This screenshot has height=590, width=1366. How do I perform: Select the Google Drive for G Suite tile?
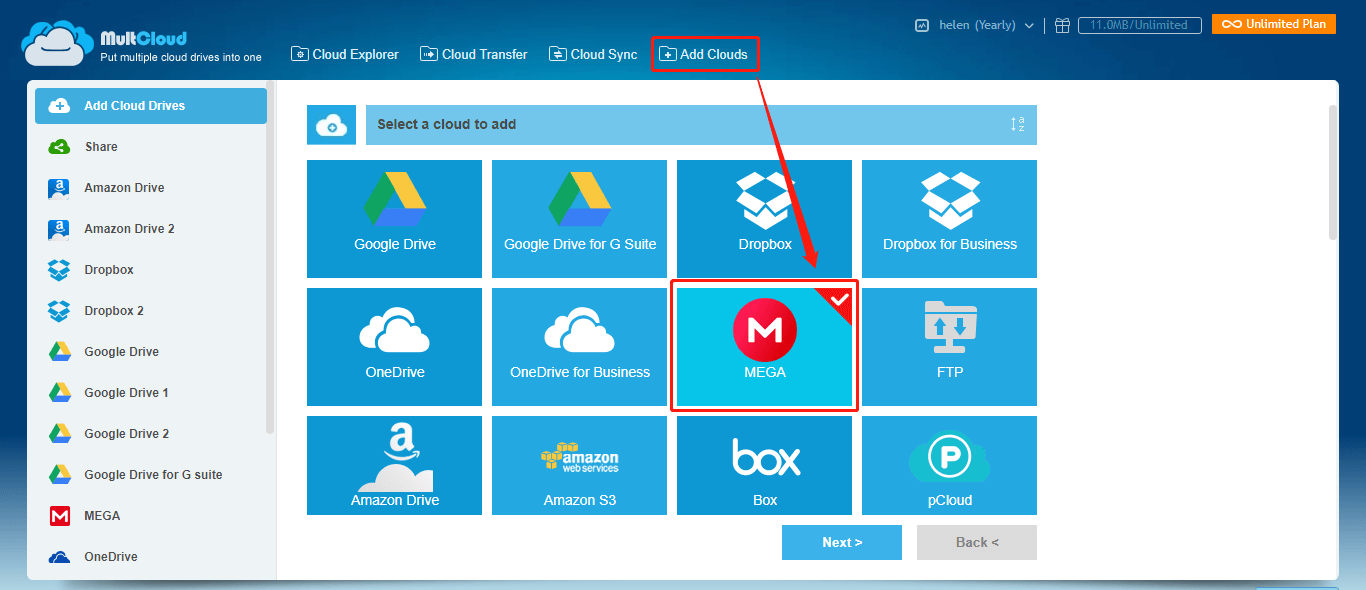pyautogui.click(x=579, y=219)
